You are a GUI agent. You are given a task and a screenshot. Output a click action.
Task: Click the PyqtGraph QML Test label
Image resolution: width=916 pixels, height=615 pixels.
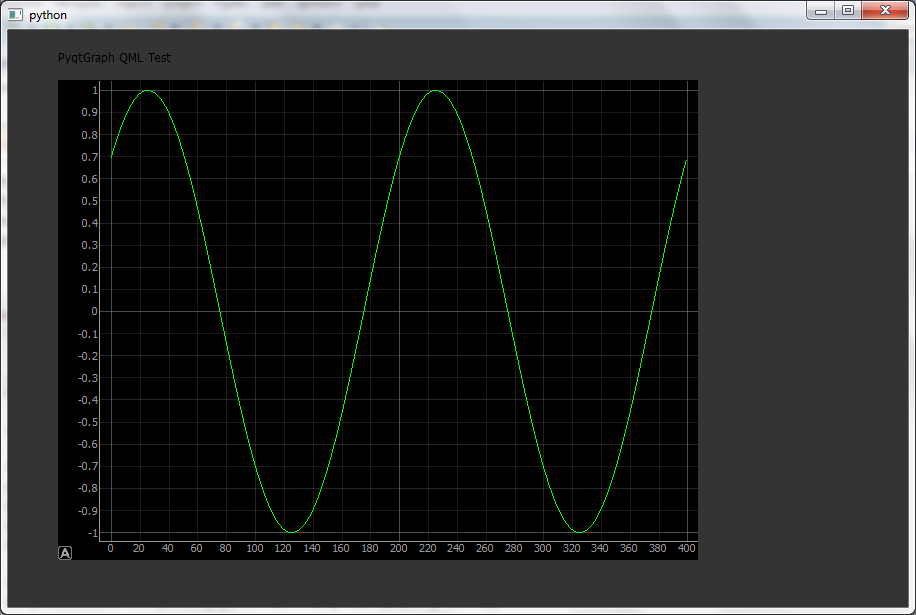114,57
